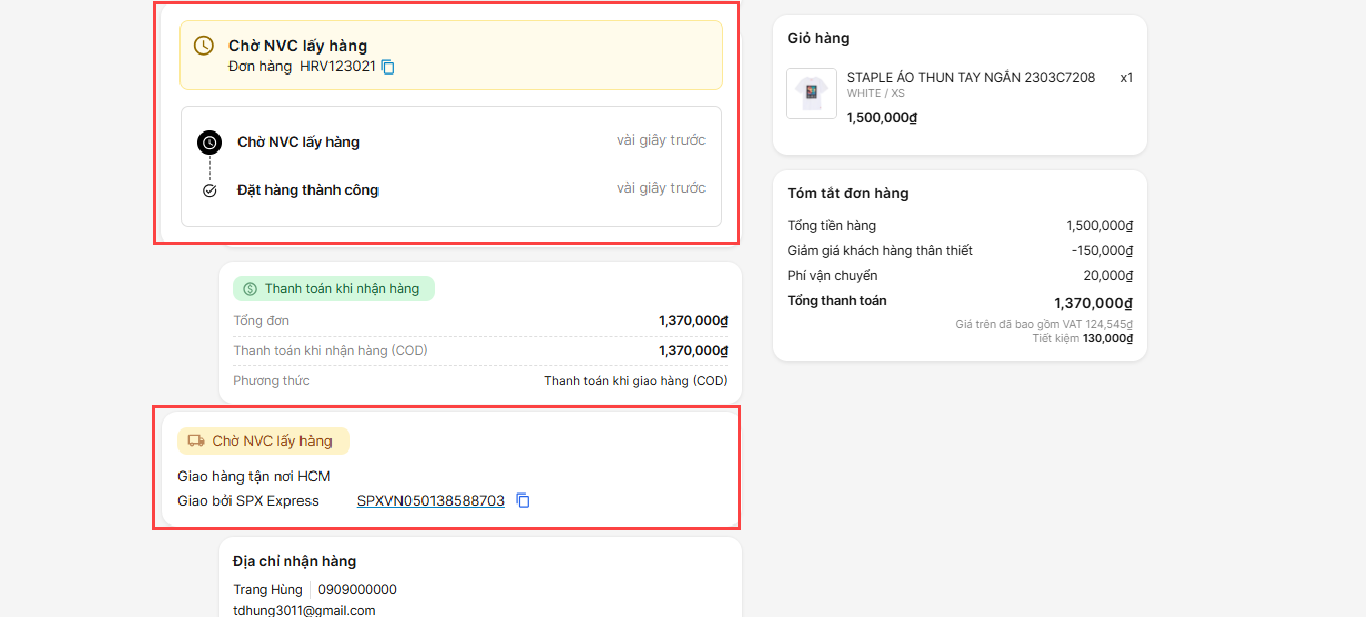Click the phone number 0909000000
Screen dimensions: 1366x617
click(x=357, y=589)
